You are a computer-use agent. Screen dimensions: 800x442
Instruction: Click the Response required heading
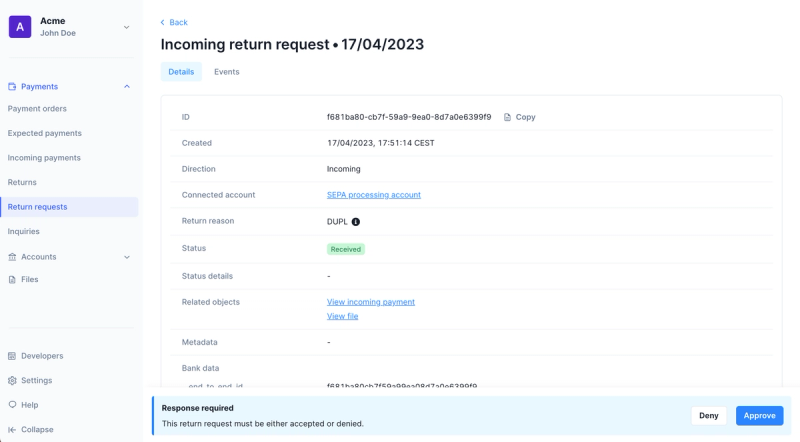(x=197, y=408)
